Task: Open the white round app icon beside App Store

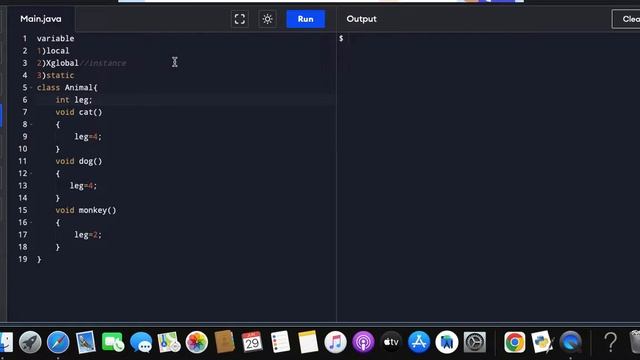Action: [x=447, y=342]
